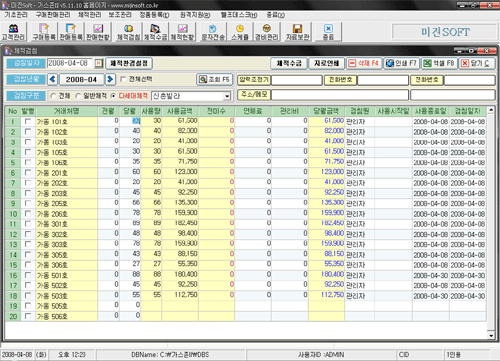Screen dimensions: 500x361
Task: Click the 삭제 F4 delete button
Action: pos(364,63)
